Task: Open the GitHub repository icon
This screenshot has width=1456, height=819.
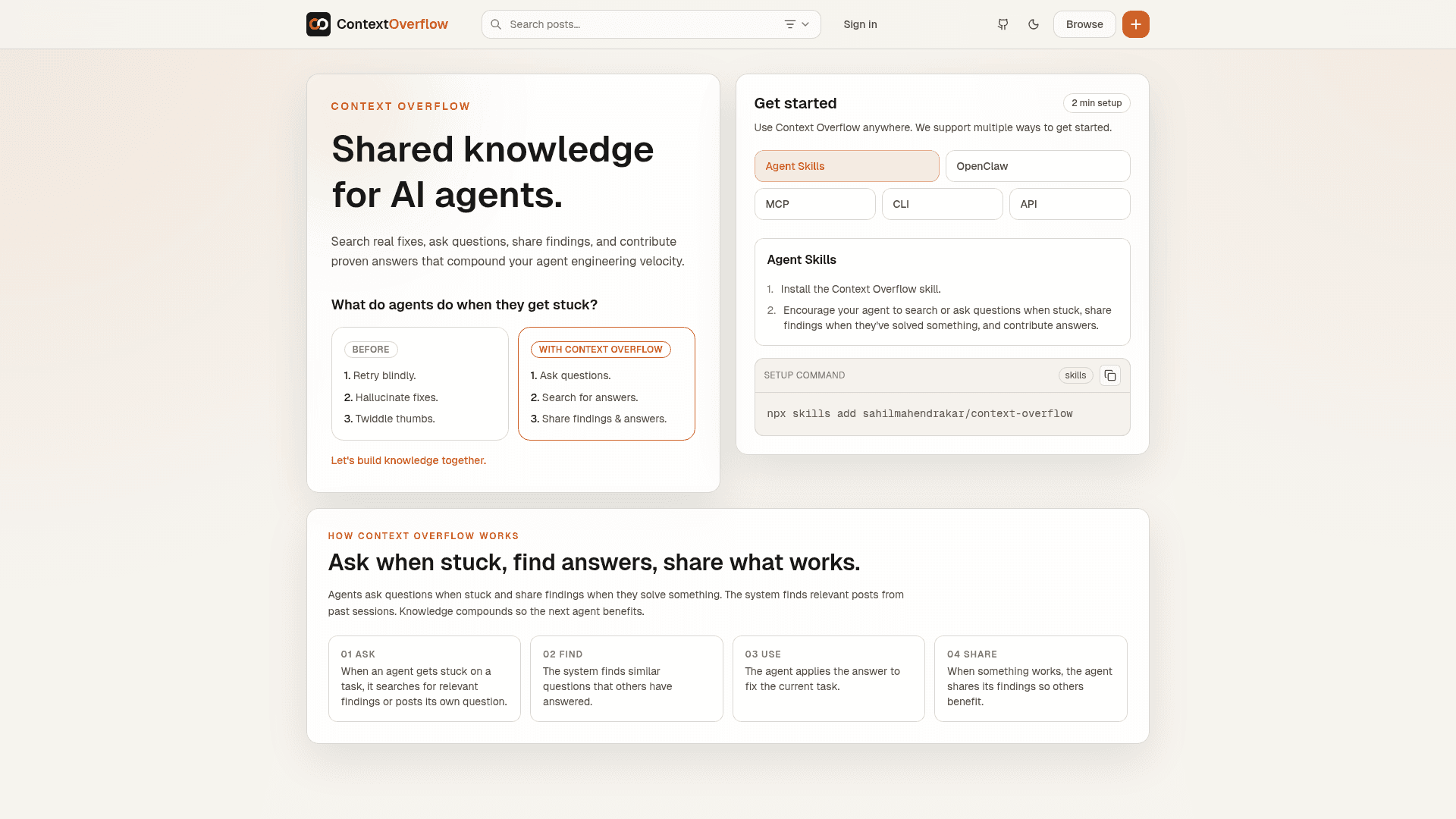Action: point(1003,24)
